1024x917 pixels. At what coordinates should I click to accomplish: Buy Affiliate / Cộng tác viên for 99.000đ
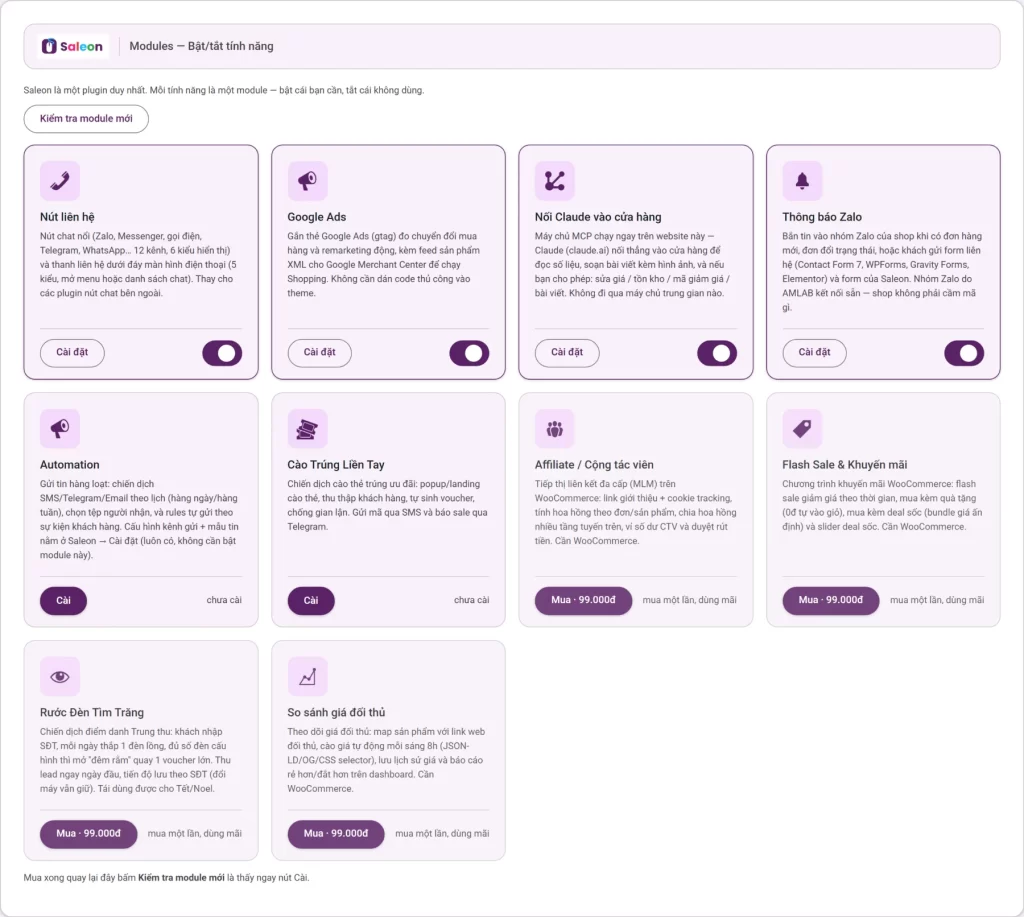[583, 600]
